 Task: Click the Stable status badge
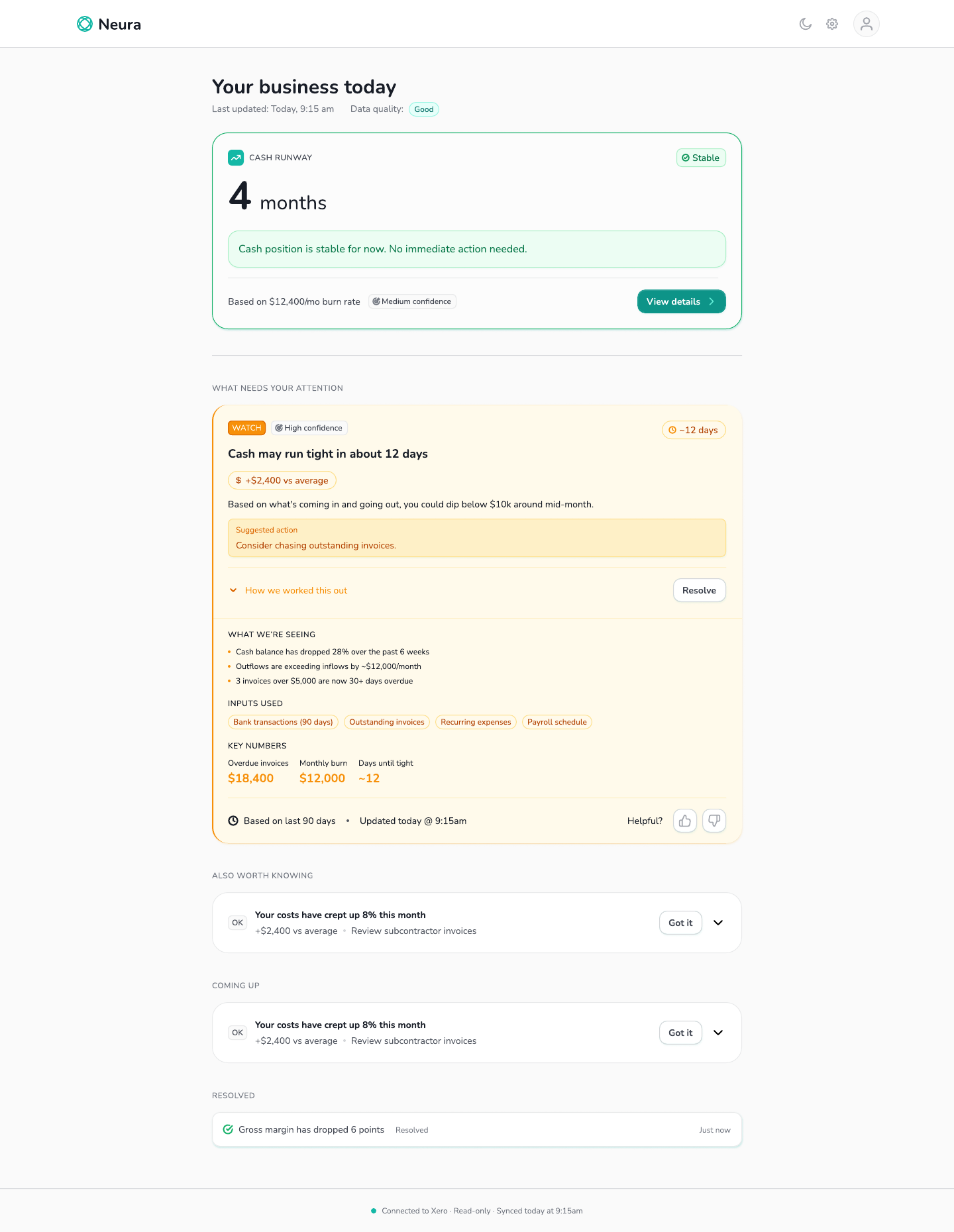[701, 158]
